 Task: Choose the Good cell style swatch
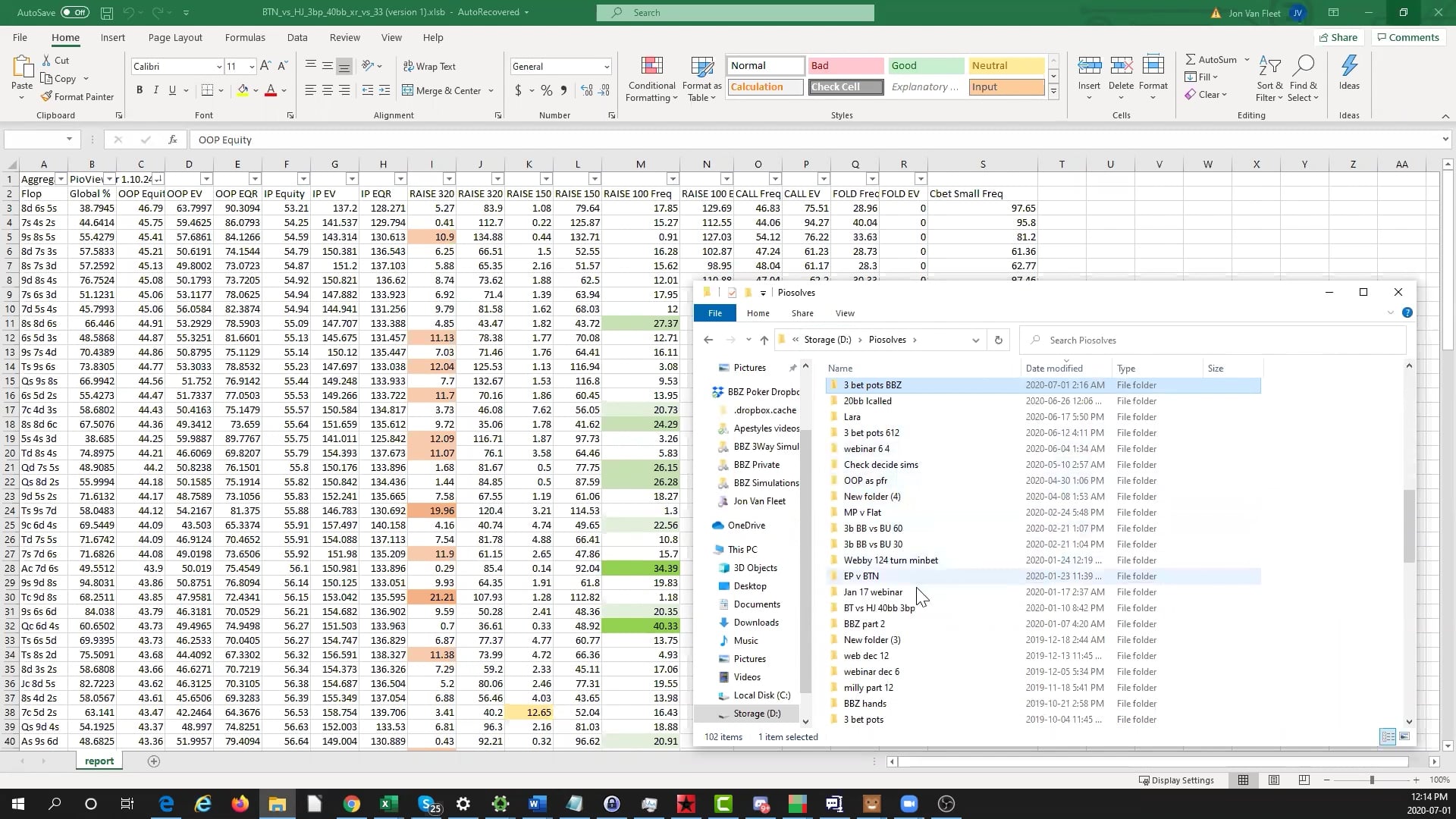click(x=924, y=66)
